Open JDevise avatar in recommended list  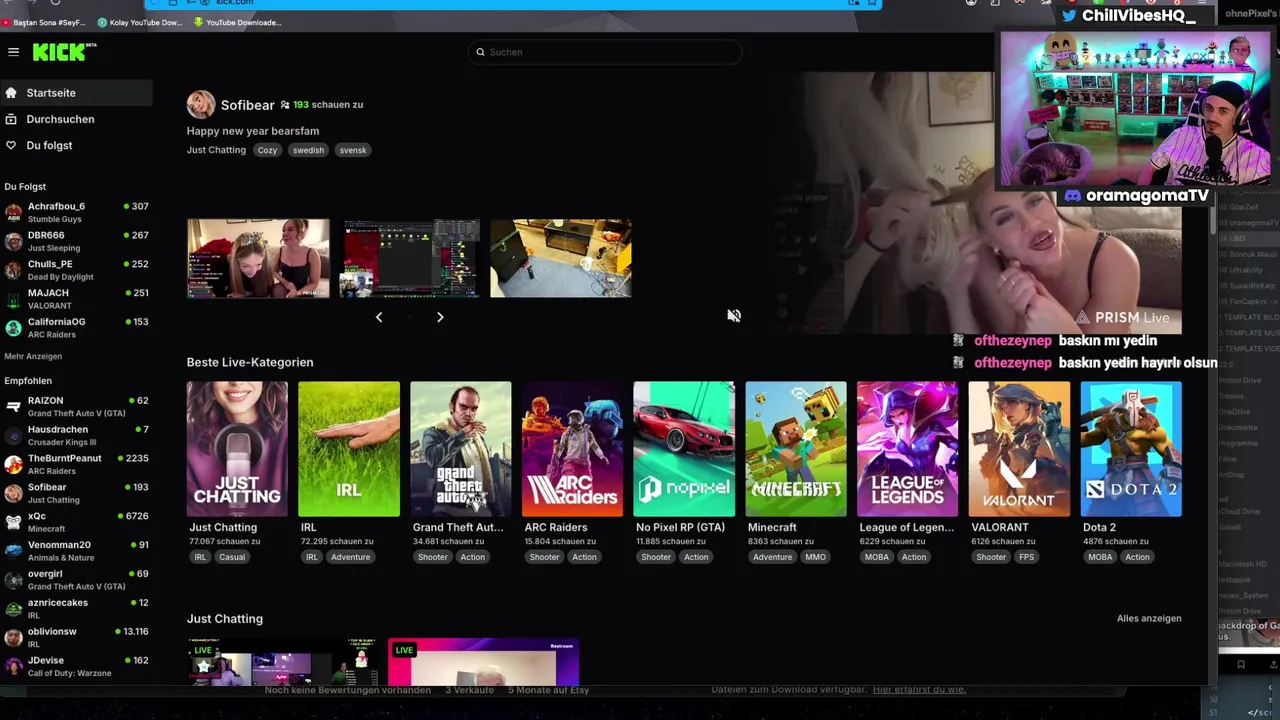pyautogui.click(x=13, y=666)
